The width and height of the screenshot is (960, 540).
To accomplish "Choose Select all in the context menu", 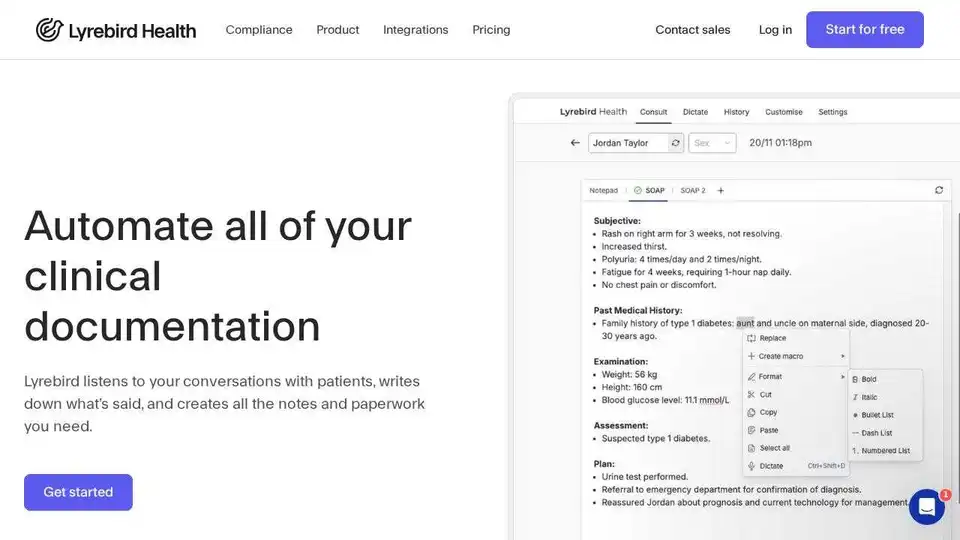I will click(795, 448).
